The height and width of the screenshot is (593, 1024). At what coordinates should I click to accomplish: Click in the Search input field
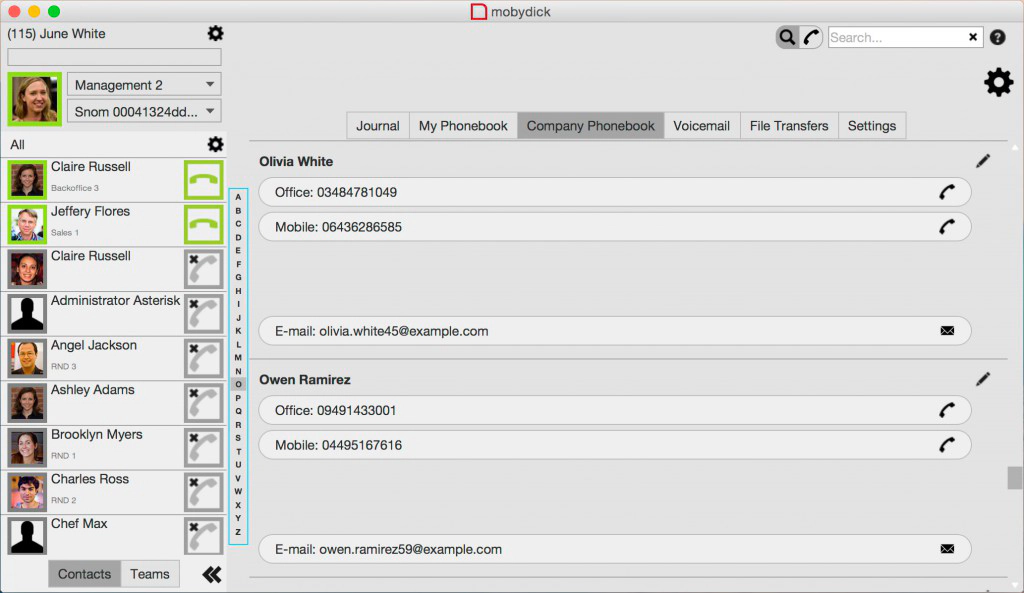point(895,38)
